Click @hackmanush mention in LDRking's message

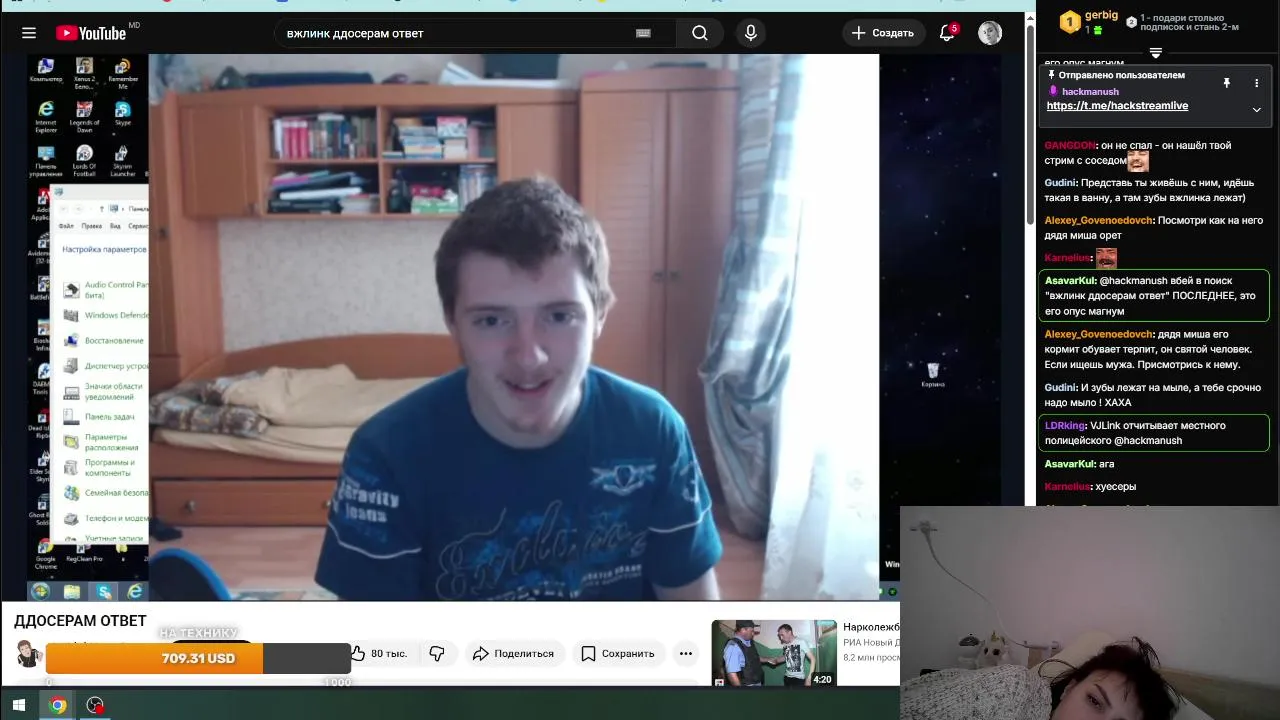pyautogui.click(x=1148, y=441)
